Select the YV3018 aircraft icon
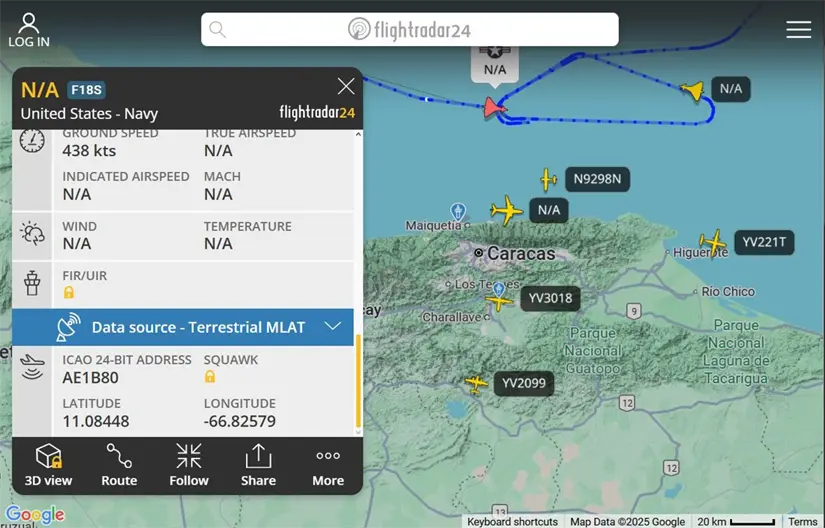The width and height of the screenshot is (825, 528). click(498, 302)
